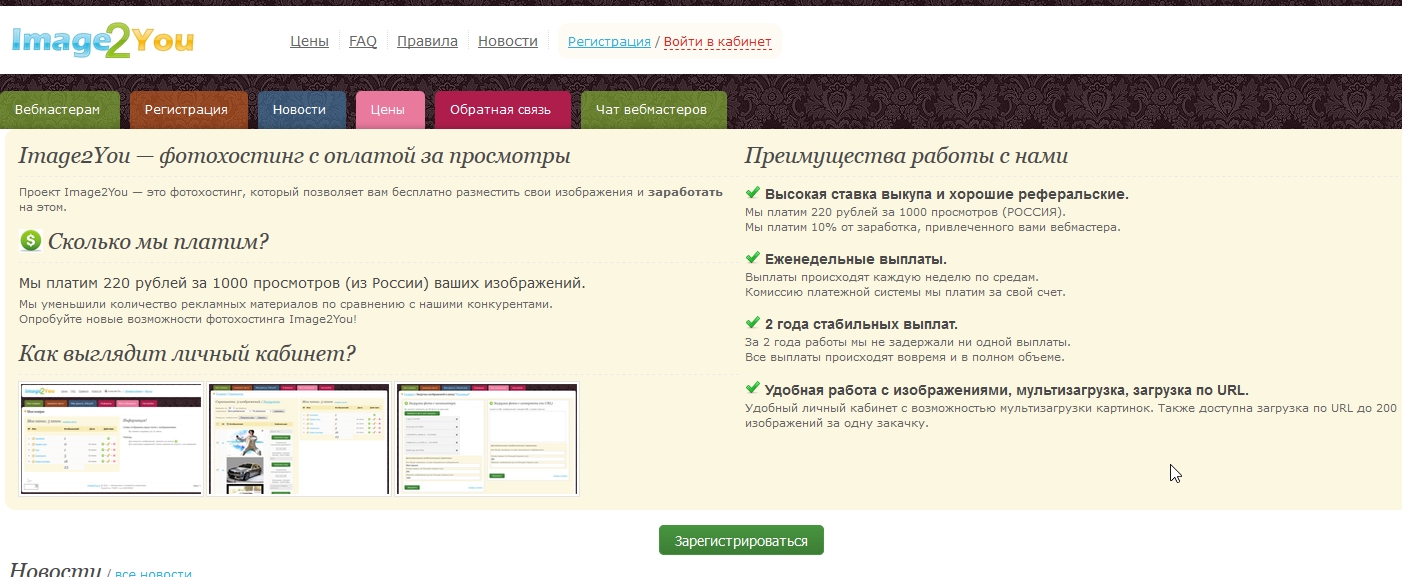The height and width of the screenshot is (577, 1402).
Task: Click the line 'Комиссию платежной системы мы платим за свой счет.'
Action: (x=906, y=292)
